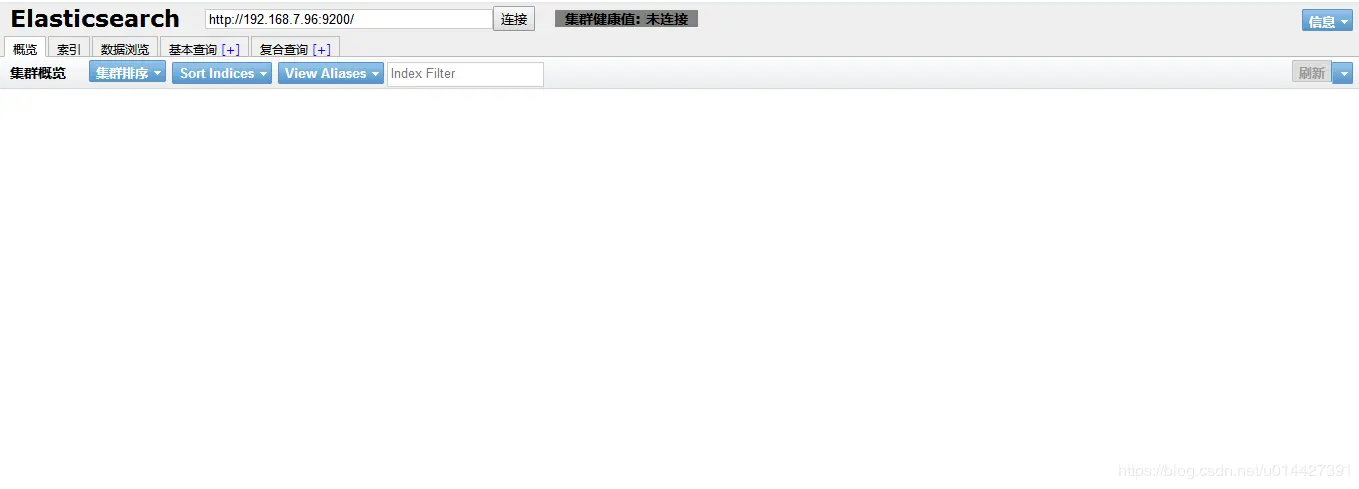Screen dimensions: 1359x489
Task: Click the 集群概览 cluster overview label
Action: (38, 73)
